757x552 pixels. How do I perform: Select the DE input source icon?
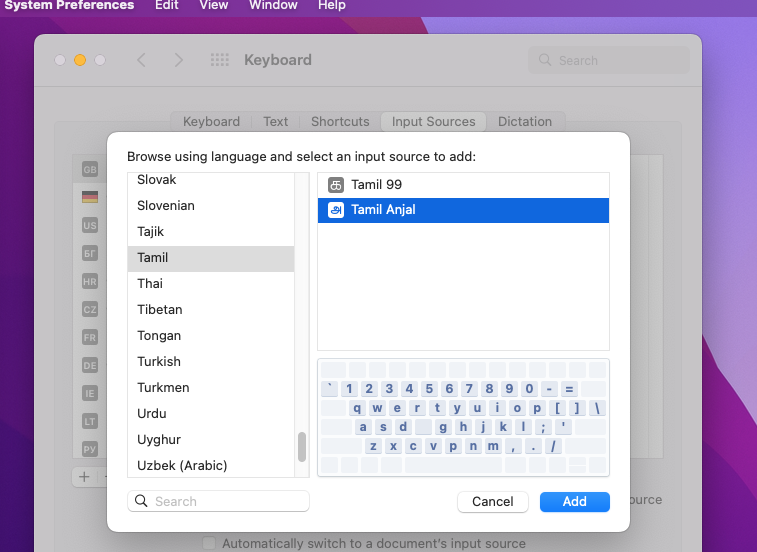click(x=90, y=365)
